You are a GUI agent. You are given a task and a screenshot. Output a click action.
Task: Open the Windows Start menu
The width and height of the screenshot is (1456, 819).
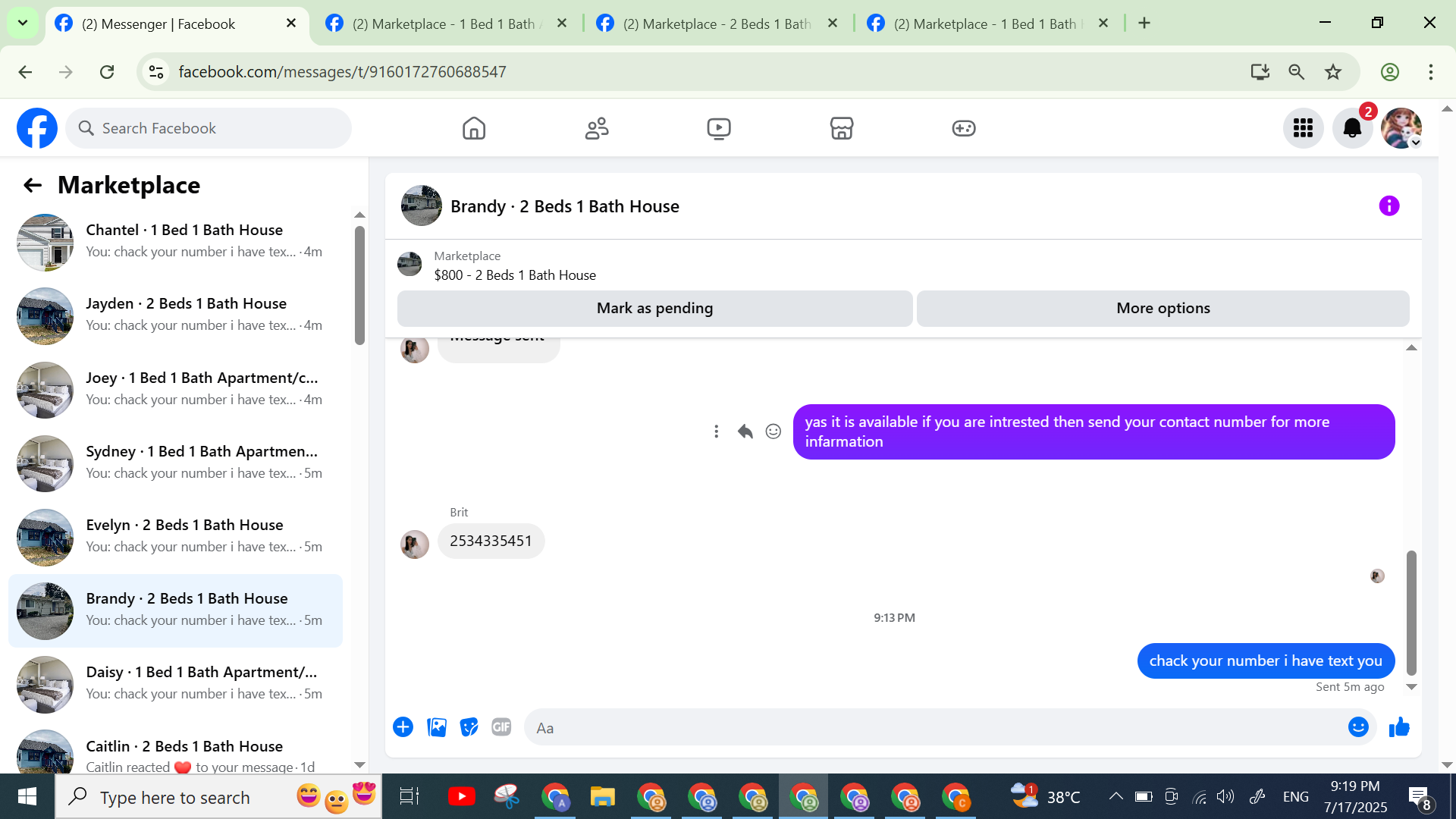(27, 796)
